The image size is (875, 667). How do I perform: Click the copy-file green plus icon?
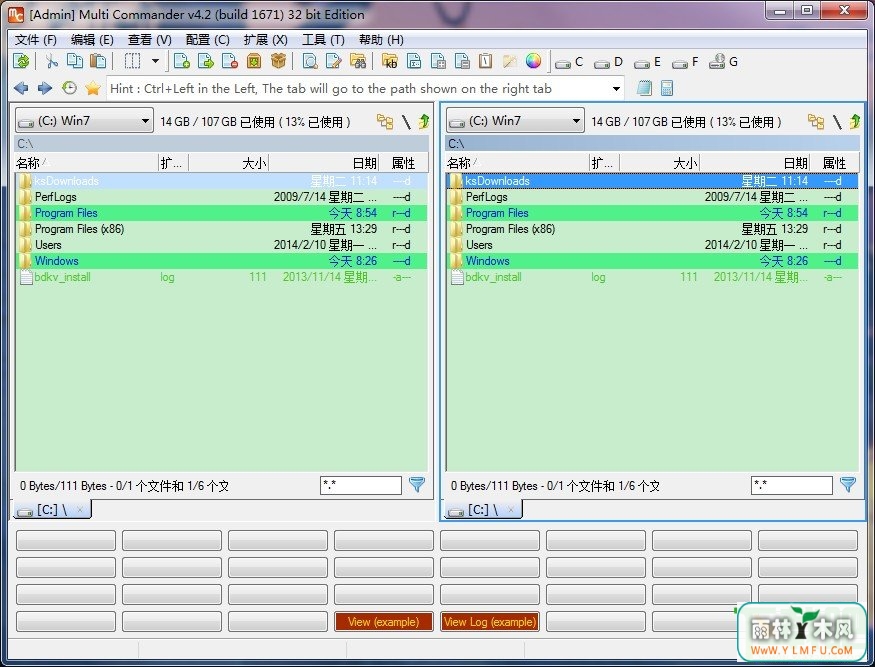point(181,61)
